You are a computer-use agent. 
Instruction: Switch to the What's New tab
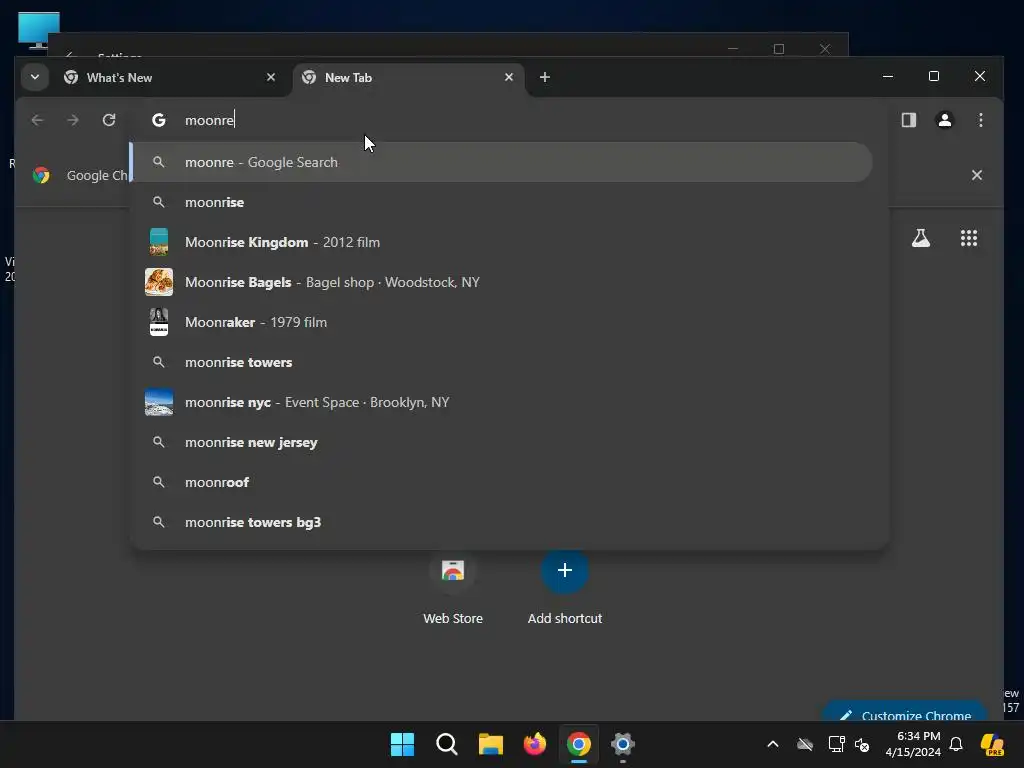[170, 78]
